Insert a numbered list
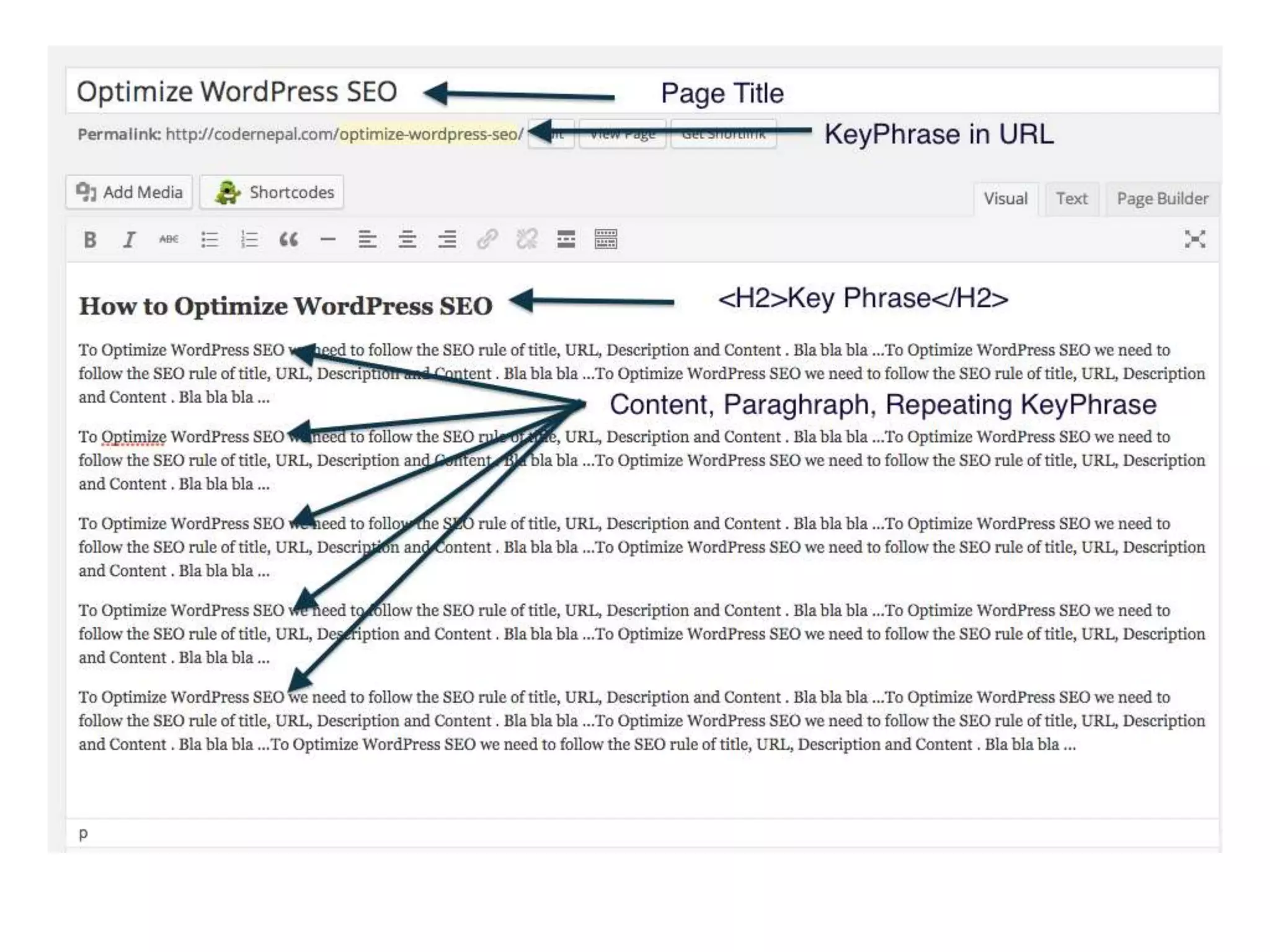 [x=249, y=239]
